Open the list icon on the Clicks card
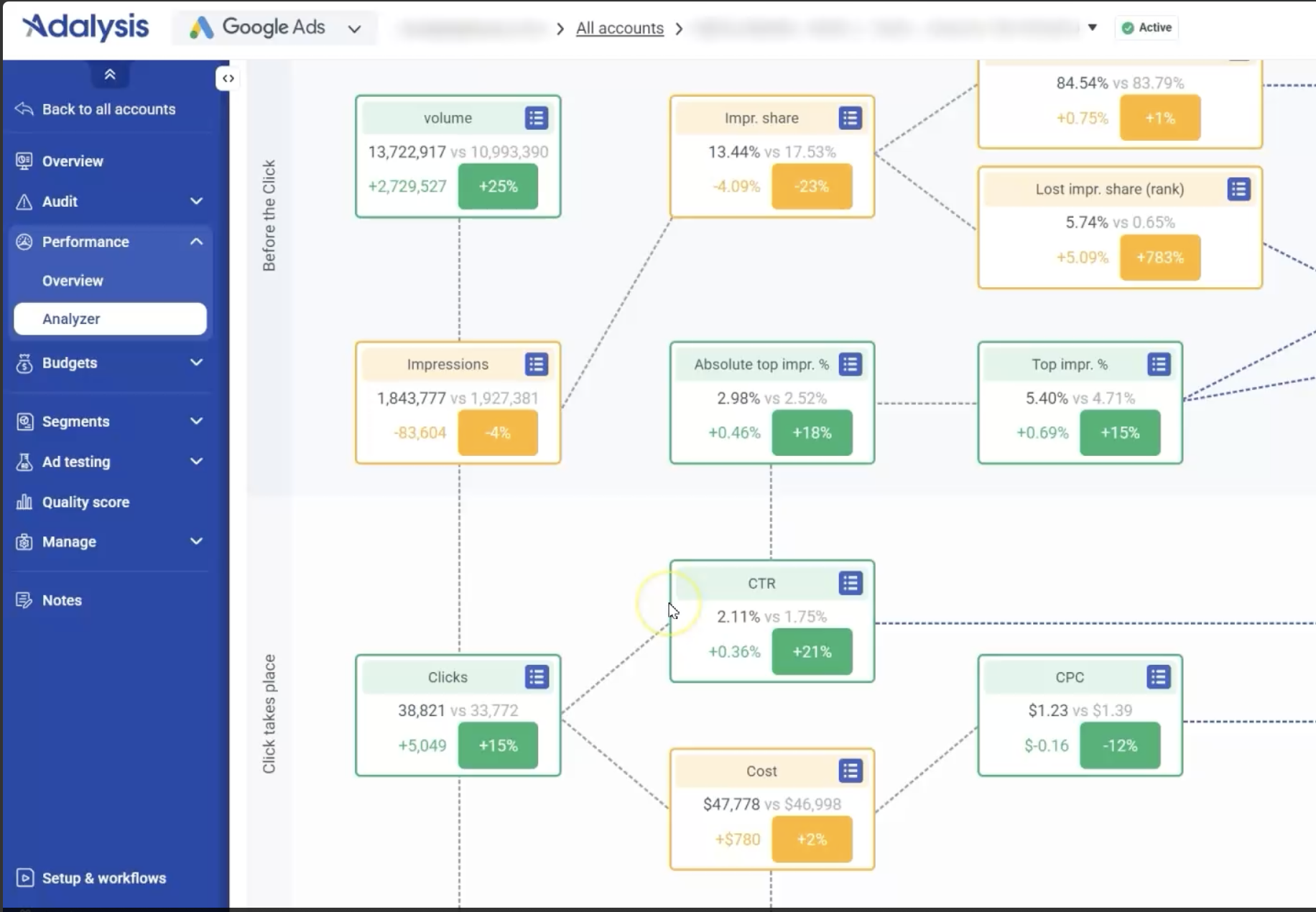Viewport: 1316px width, 912px height. click(536, 676)
